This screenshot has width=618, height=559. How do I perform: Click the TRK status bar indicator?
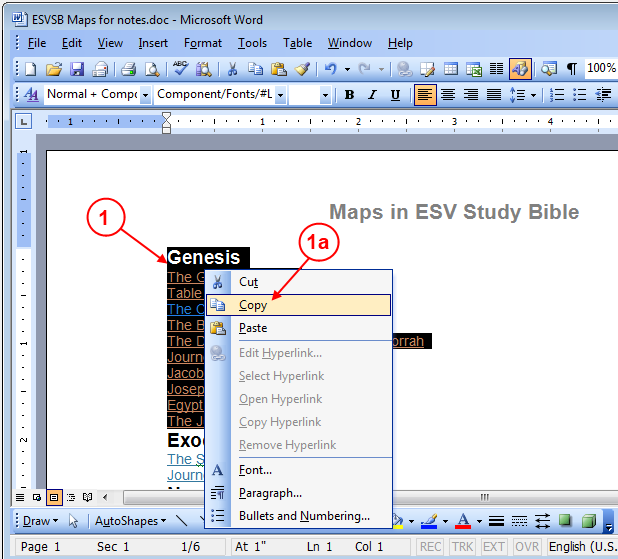pyautogui.click(x=462, y=546)
